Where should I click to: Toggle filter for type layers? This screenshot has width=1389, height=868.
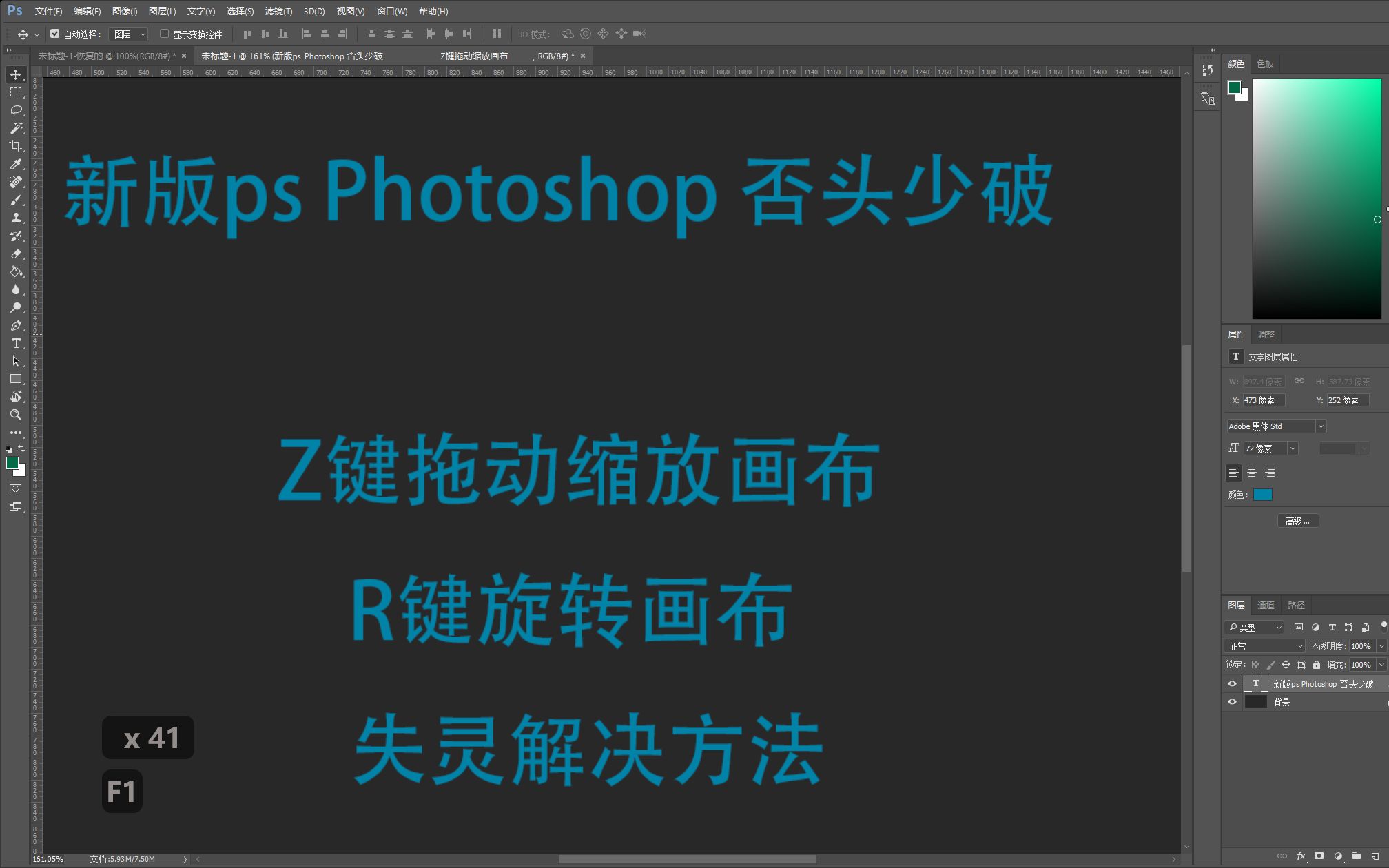click(x=1332, y=628)
